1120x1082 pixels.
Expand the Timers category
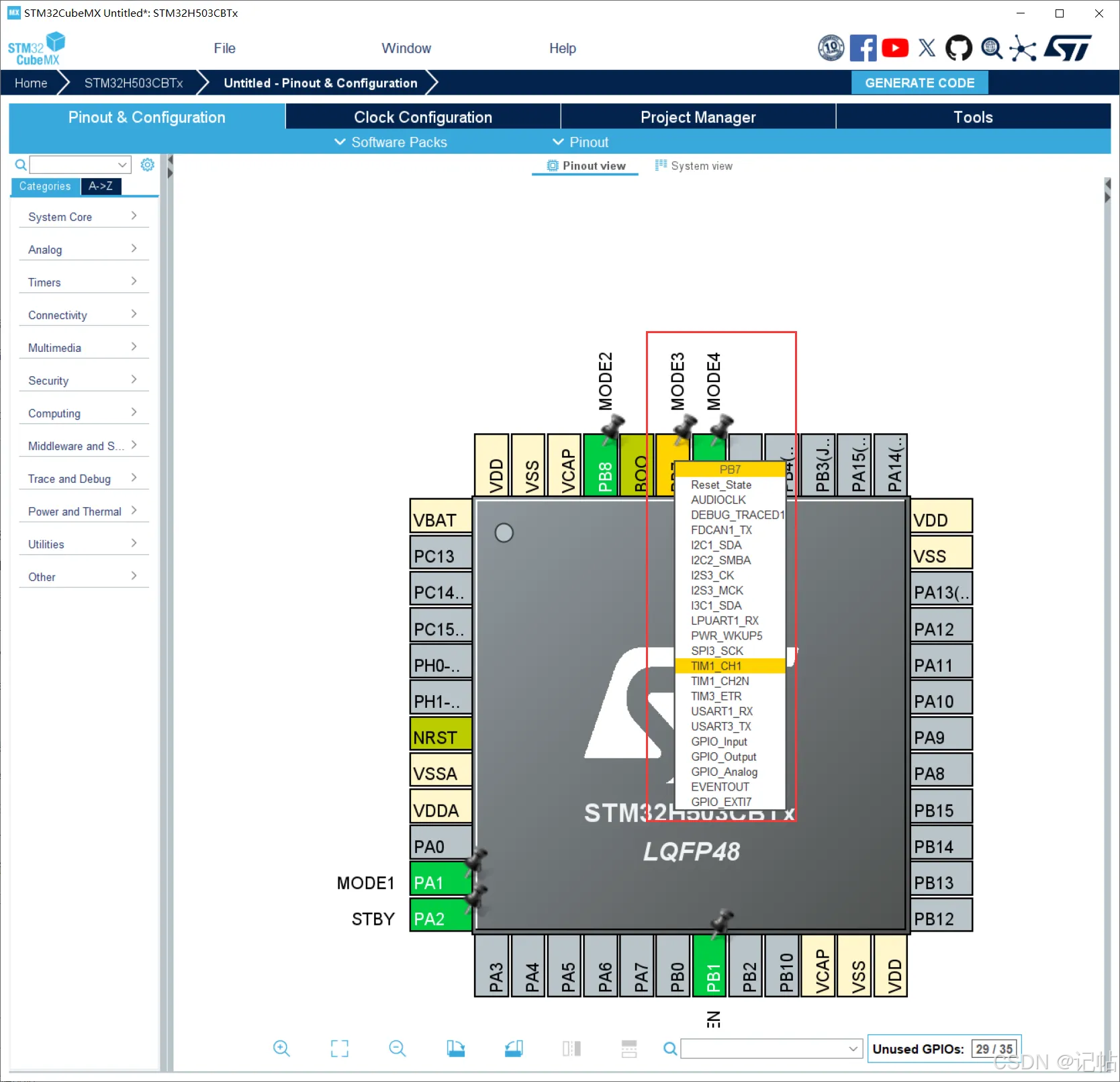point(83,283)
